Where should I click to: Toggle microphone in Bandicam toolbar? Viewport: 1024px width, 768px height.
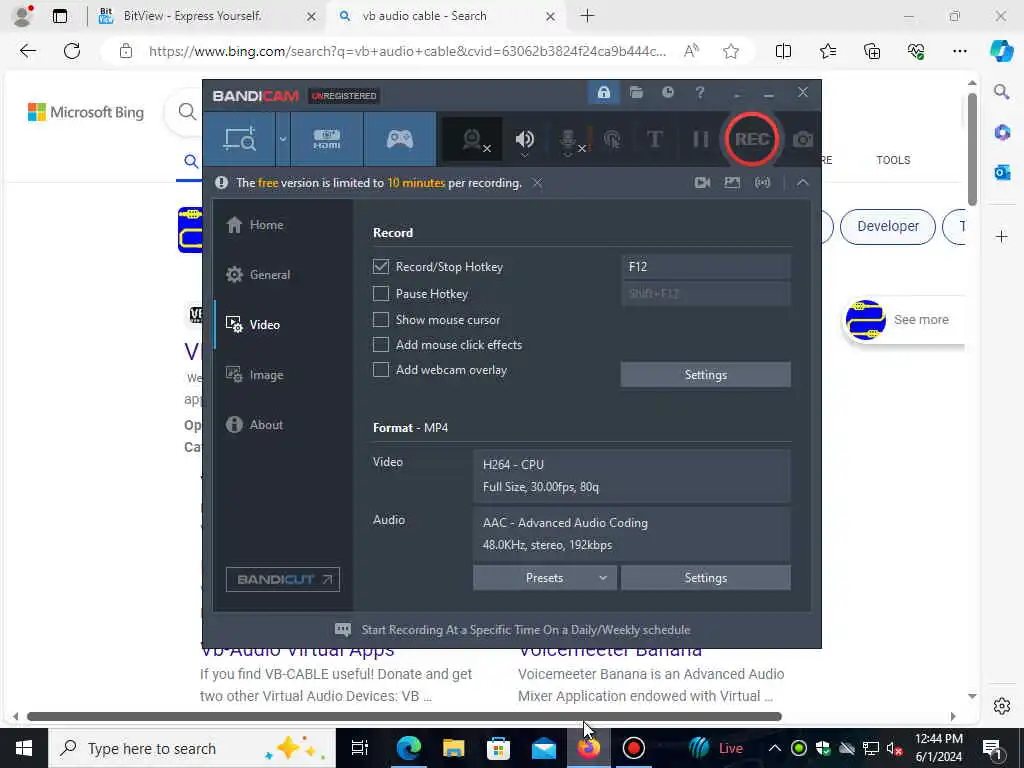569,139
